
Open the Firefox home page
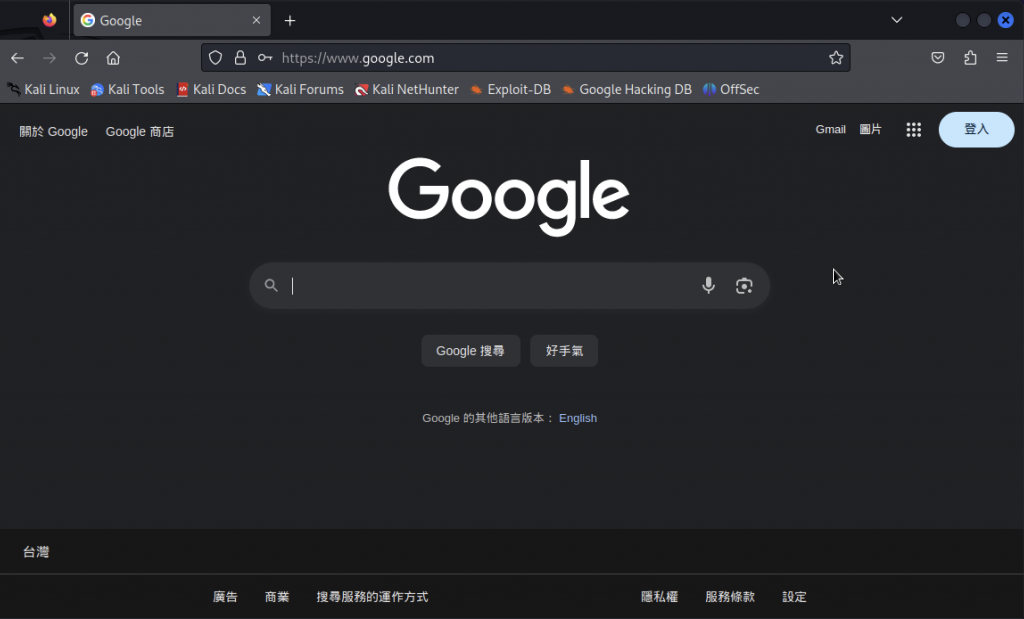click(113, 58)
